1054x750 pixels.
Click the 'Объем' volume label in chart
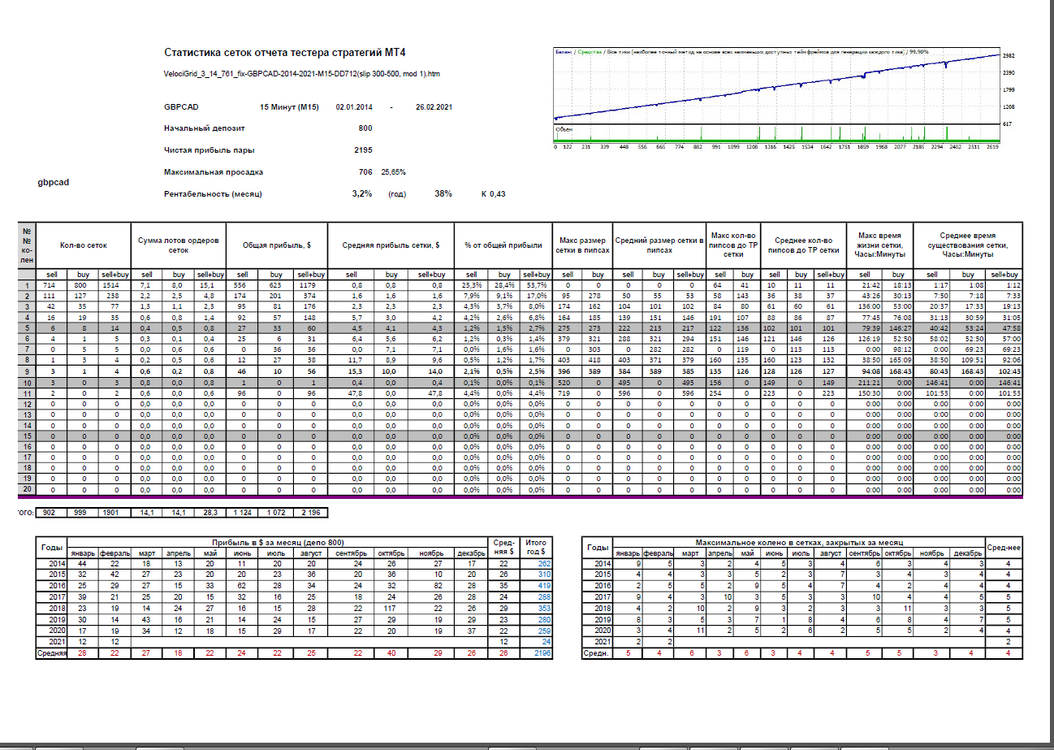[x=565, y=129]
